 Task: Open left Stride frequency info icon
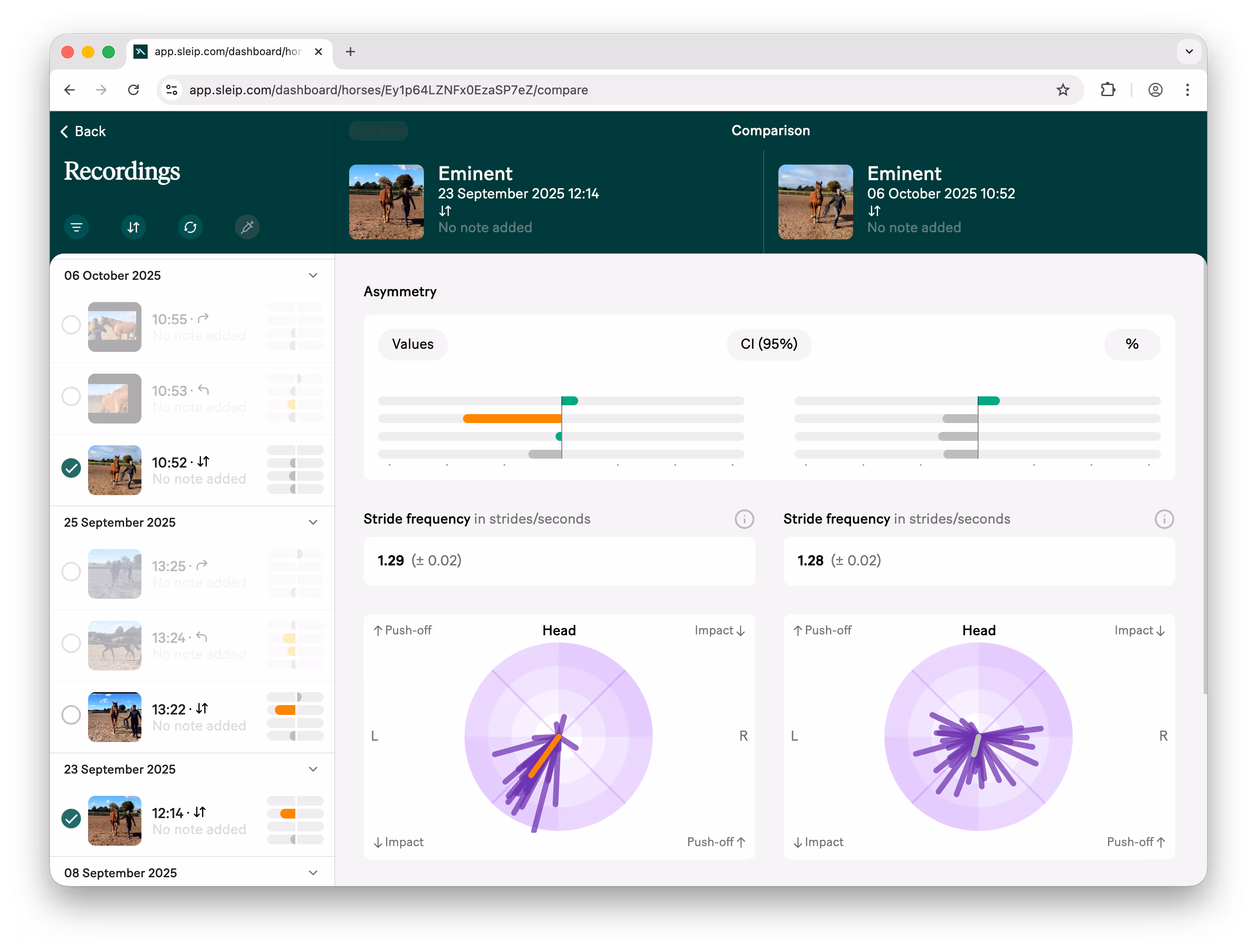point(744,519)
